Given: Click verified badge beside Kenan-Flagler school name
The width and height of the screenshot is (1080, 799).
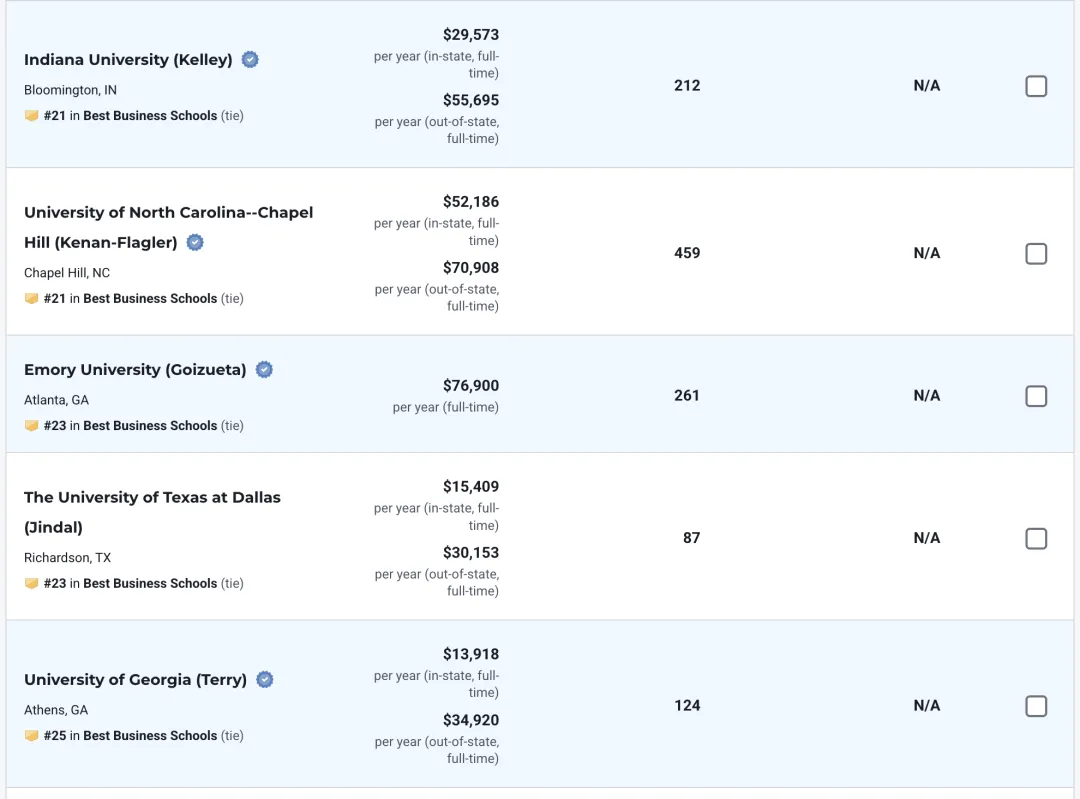Looking at the screenshot, I should 196,242.
